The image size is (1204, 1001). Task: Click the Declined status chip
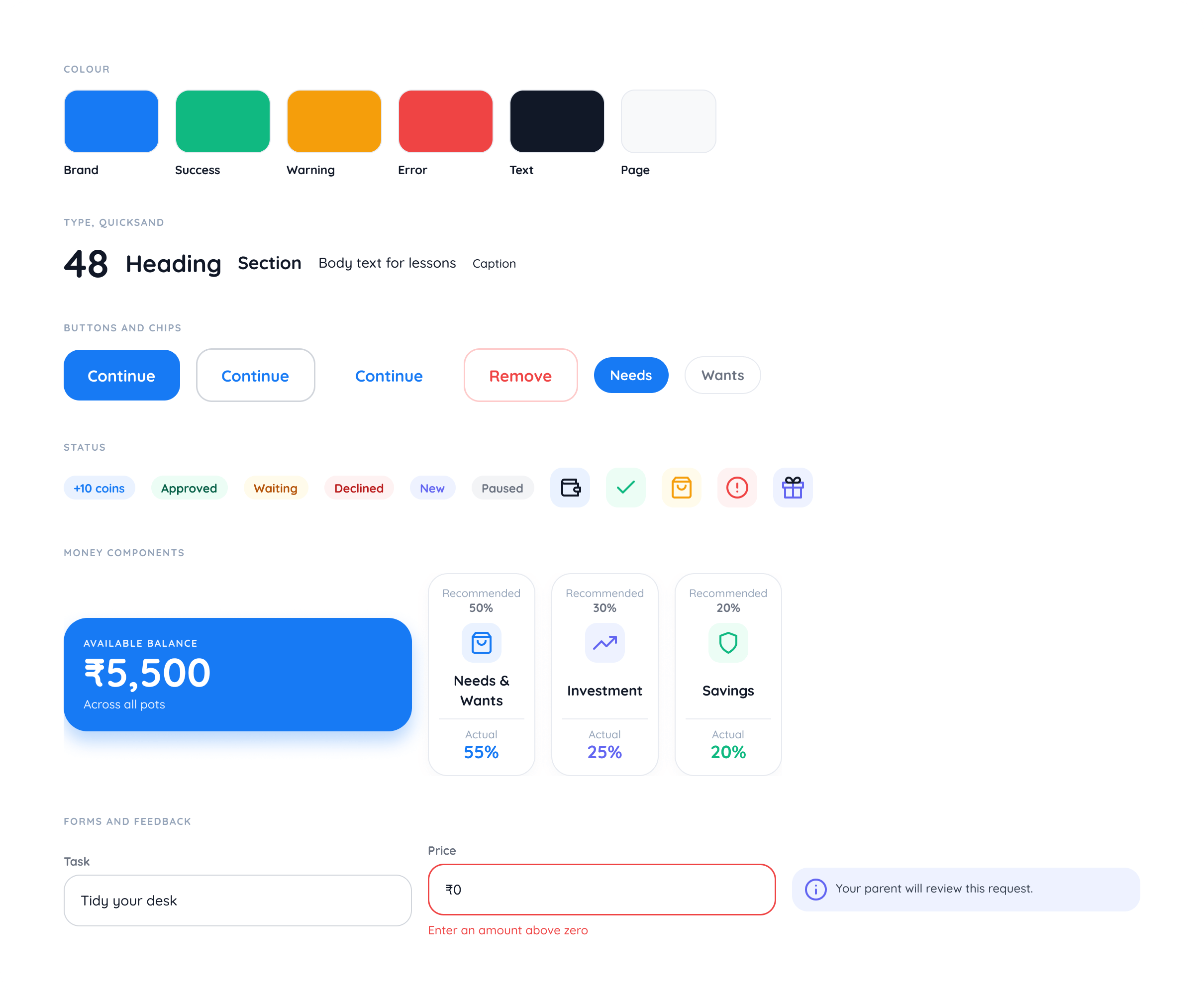pyautogui.click(x=359, y=488)
